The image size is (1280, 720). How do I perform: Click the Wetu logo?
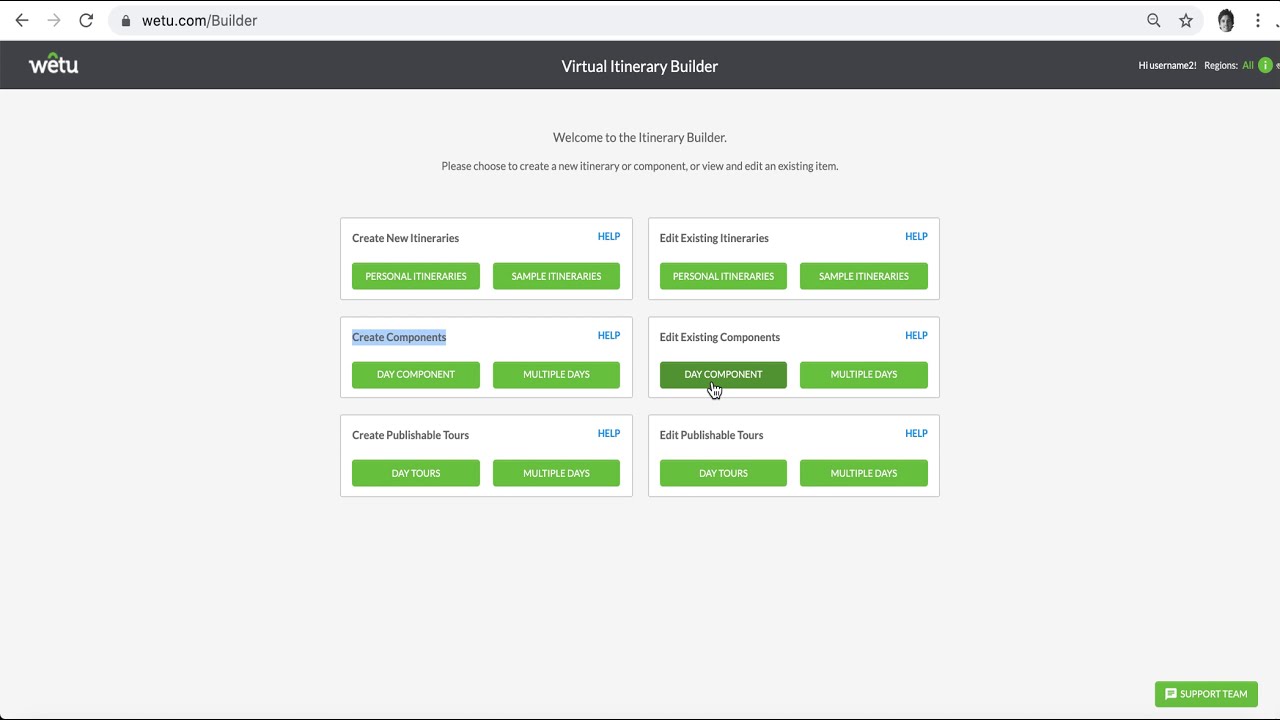[53, 64]
